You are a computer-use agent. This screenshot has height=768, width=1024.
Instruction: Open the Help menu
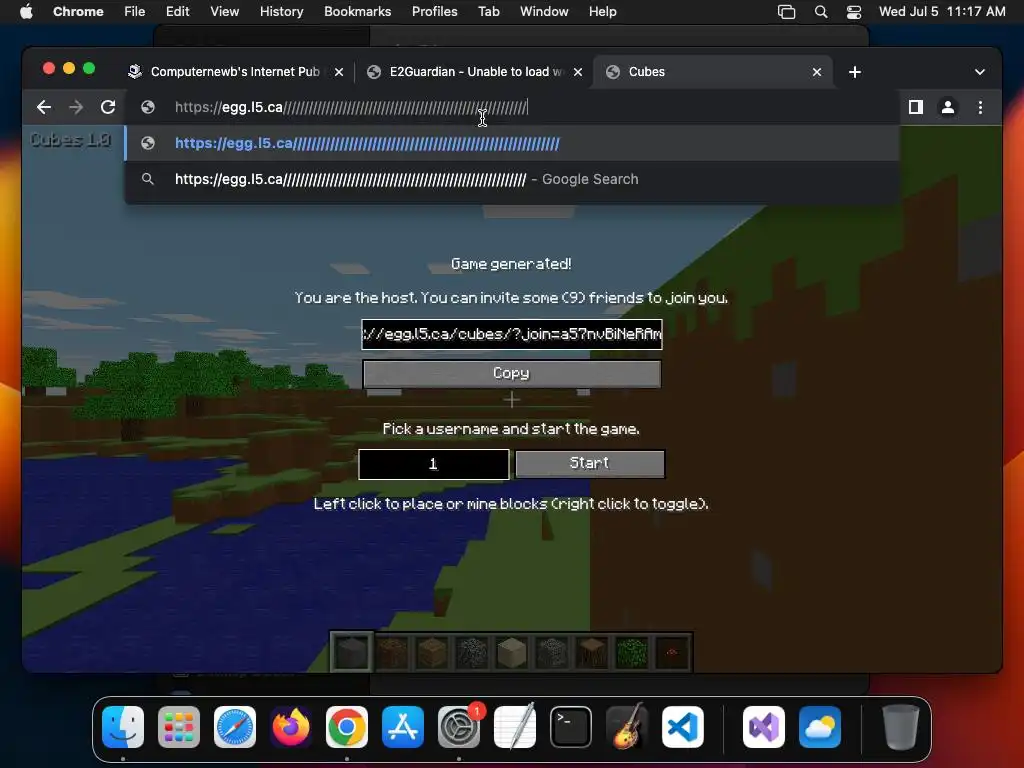602,12
